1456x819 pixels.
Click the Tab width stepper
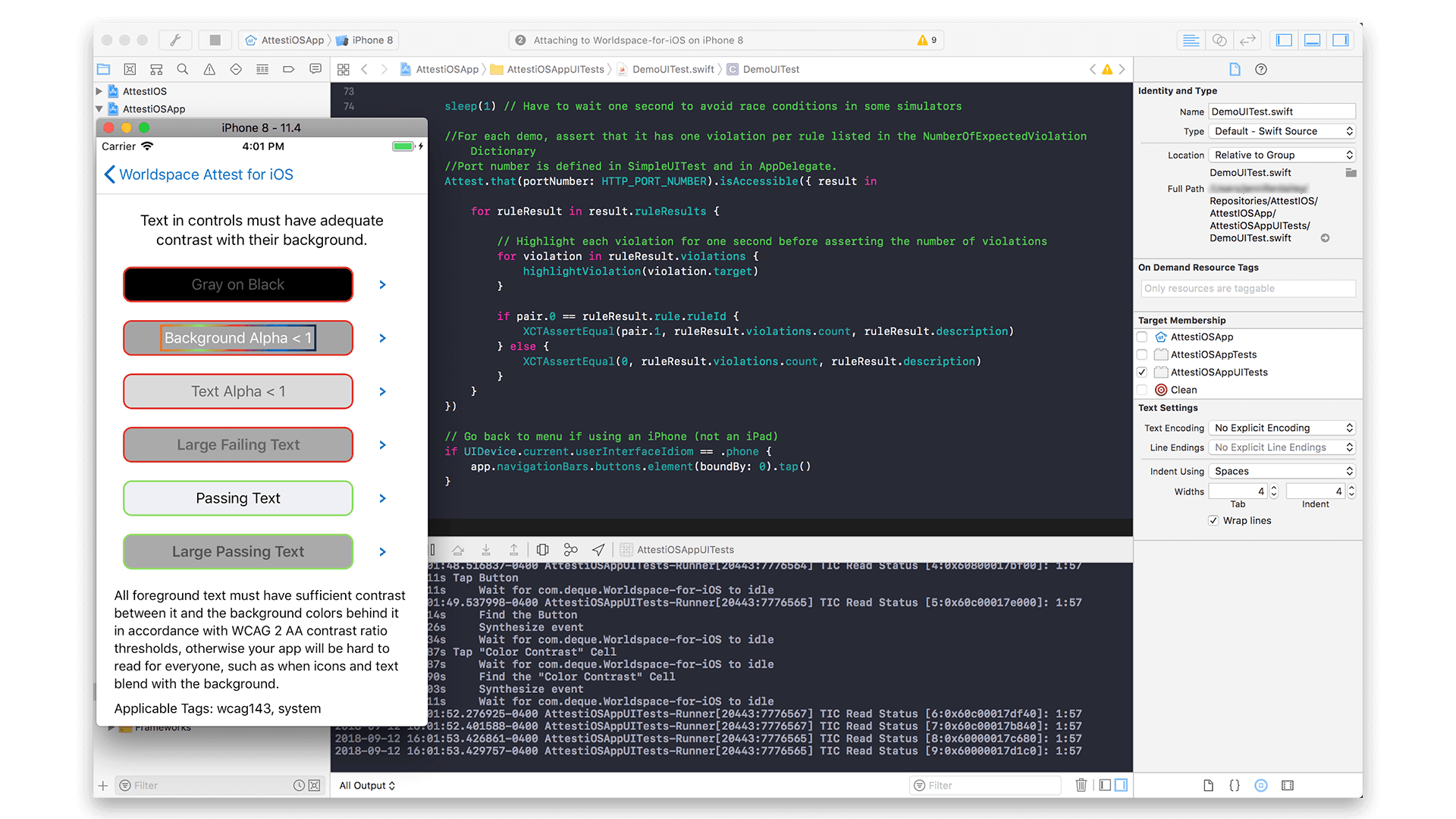click(1274, 491)
